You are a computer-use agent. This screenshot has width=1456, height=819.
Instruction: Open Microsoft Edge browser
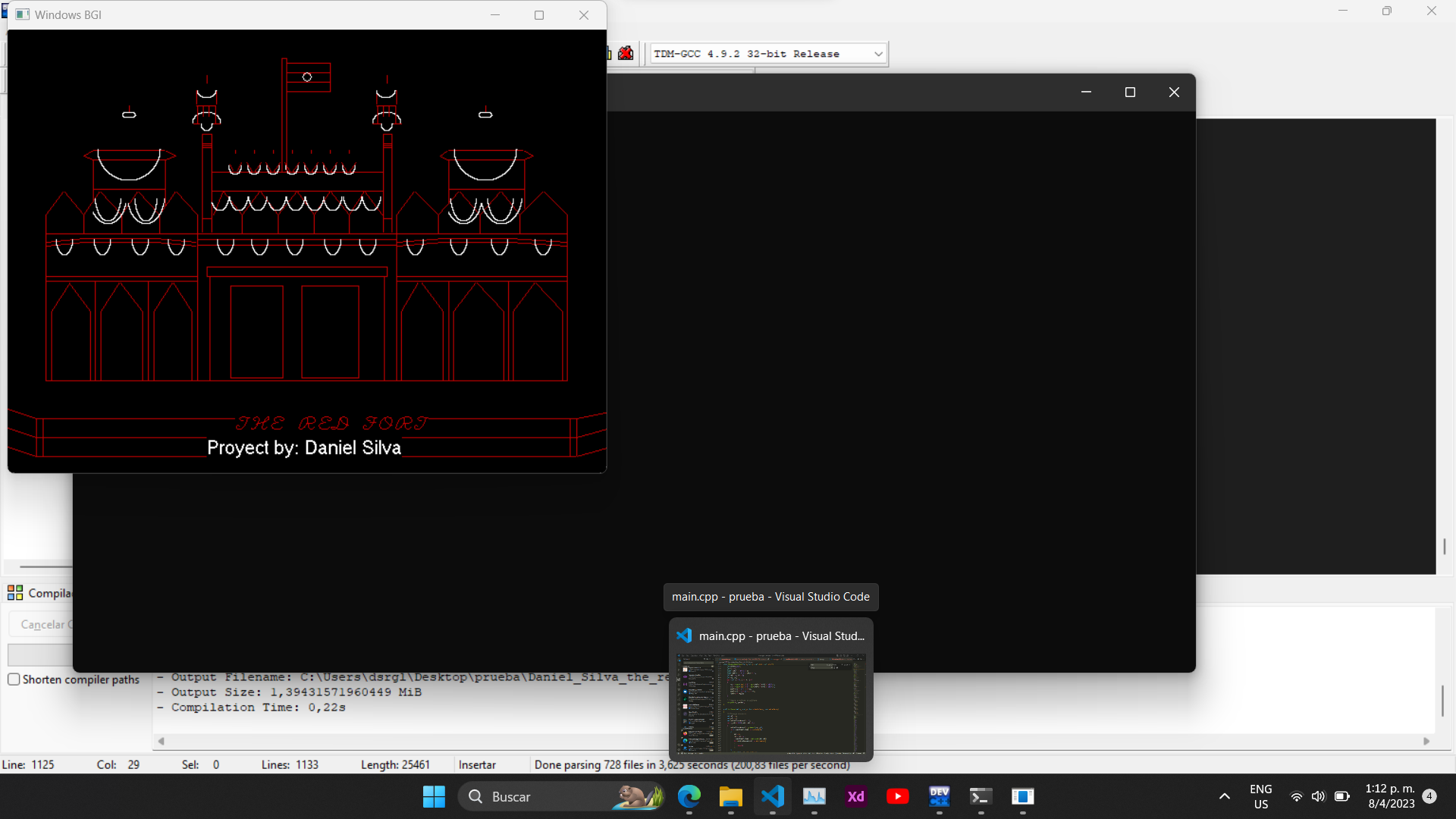[x=689, y=796]
